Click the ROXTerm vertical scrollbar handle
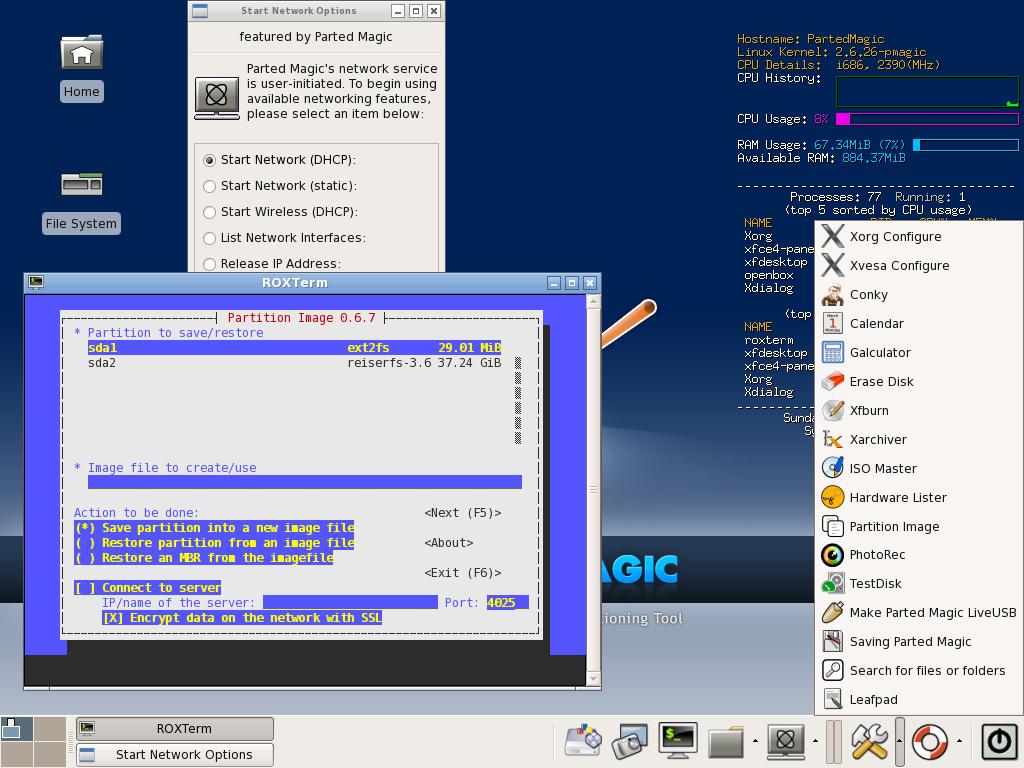This screenshot has height=768, width=1024. pyautogui.click(x=594, y=489)
